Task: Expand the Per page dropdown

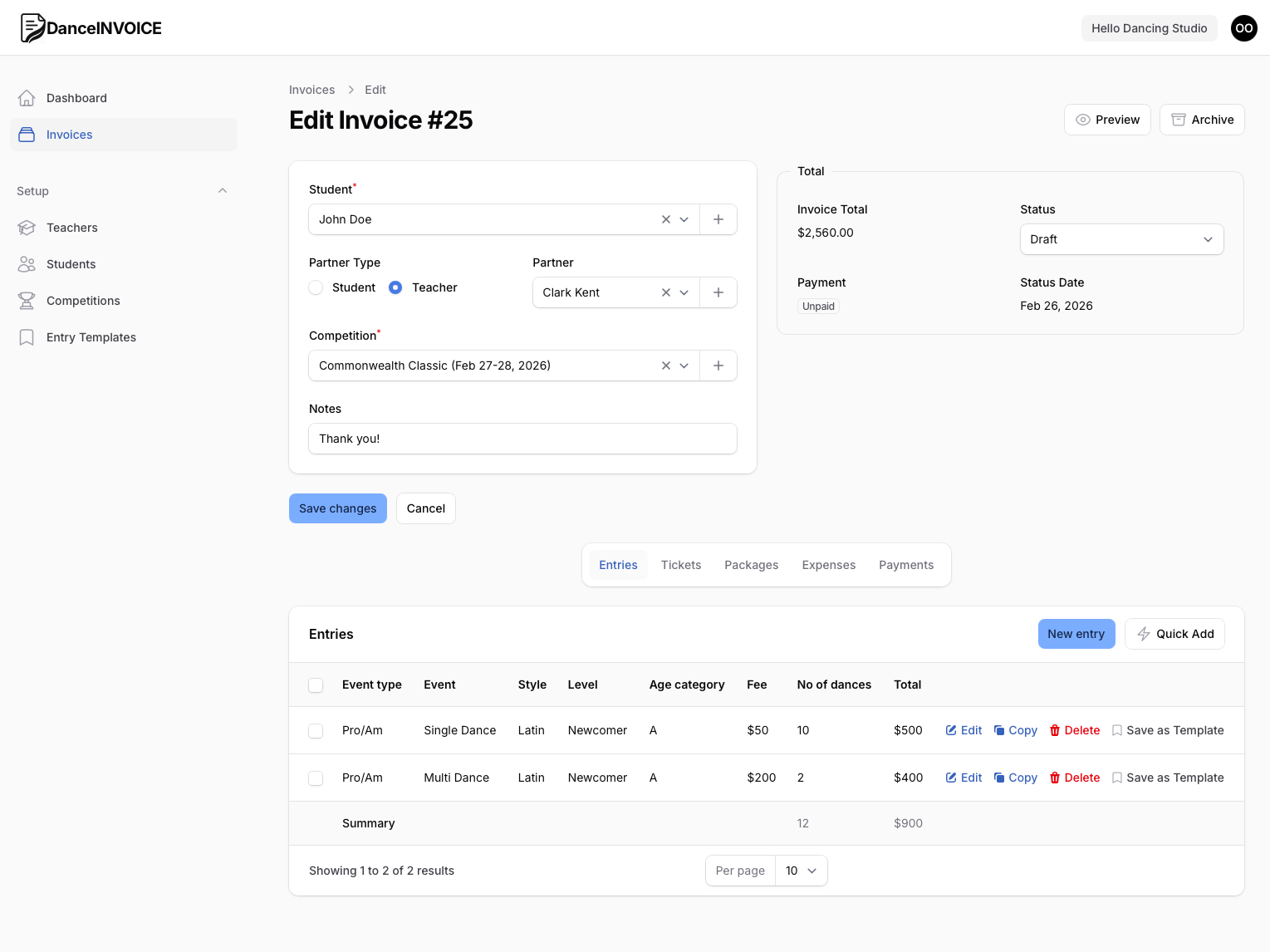Action: 801,871
